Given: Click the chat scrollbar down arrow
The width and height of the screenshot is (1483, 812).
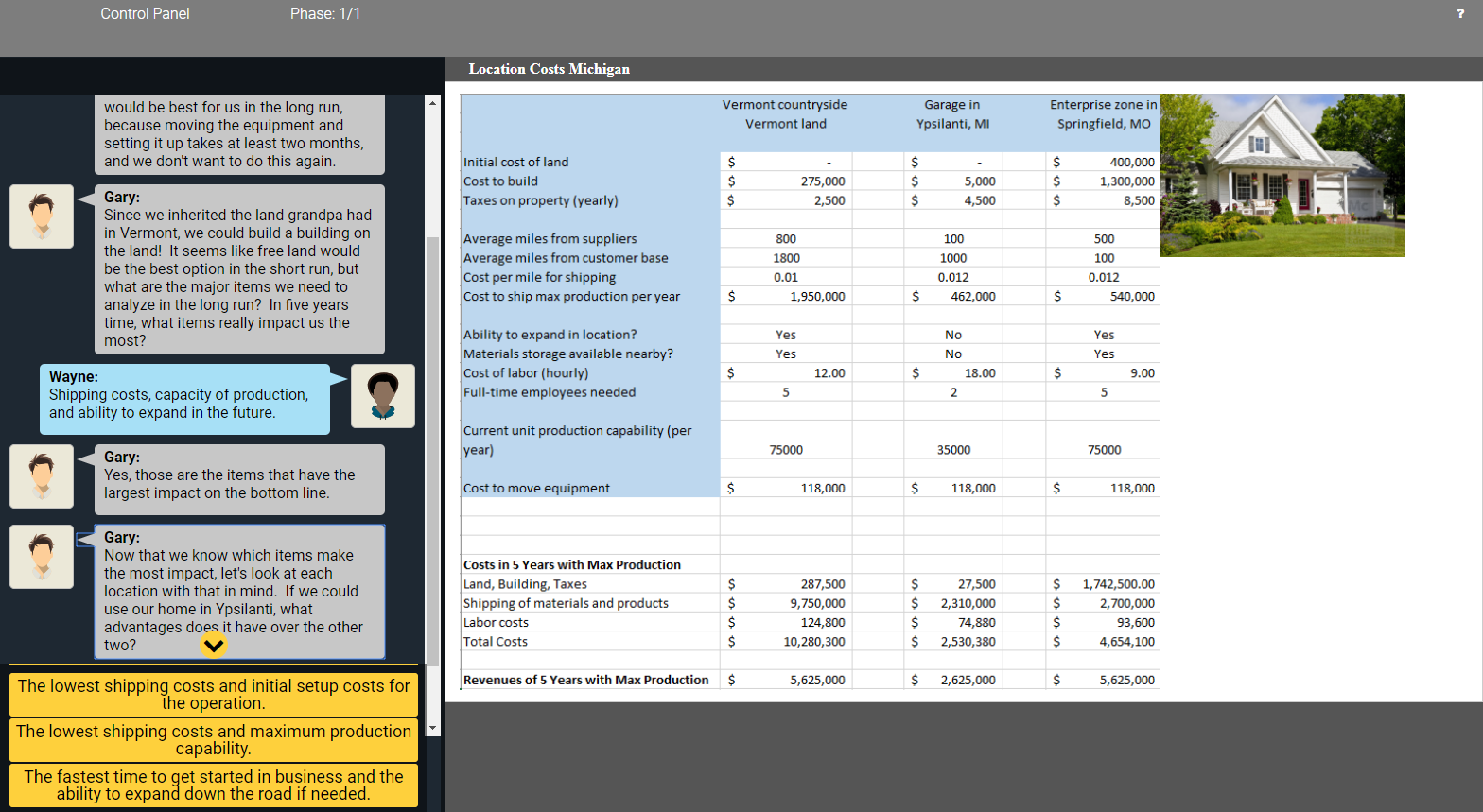Looking at the screenshot, I should (433, 729).
